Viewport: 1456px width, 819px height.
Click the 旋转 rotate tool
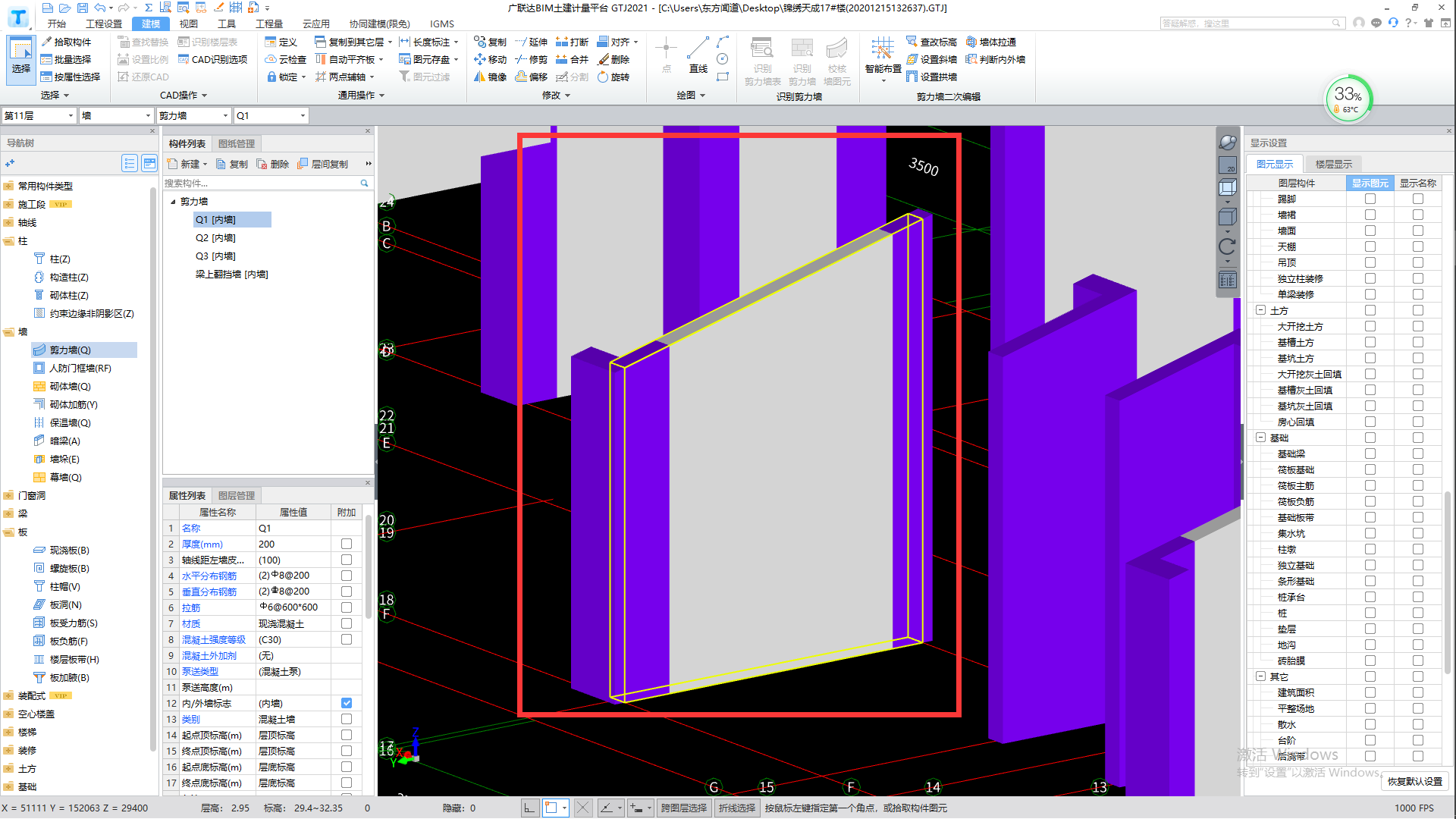click(613, 77)
